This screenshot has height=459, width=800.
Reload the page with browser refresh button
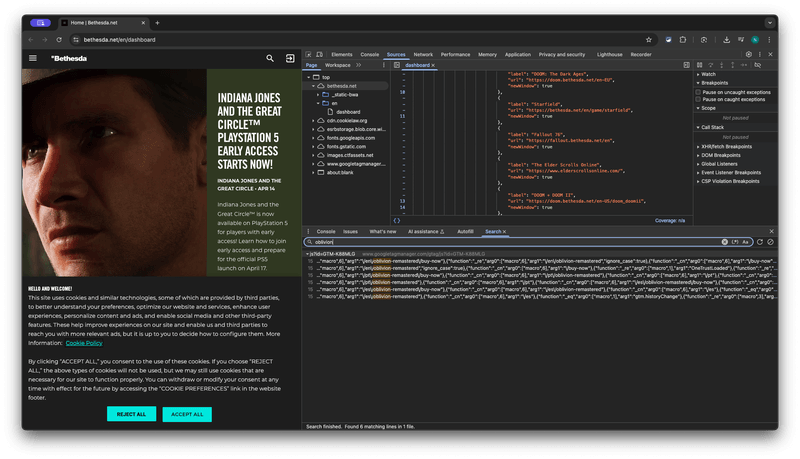tap(59, 39)
